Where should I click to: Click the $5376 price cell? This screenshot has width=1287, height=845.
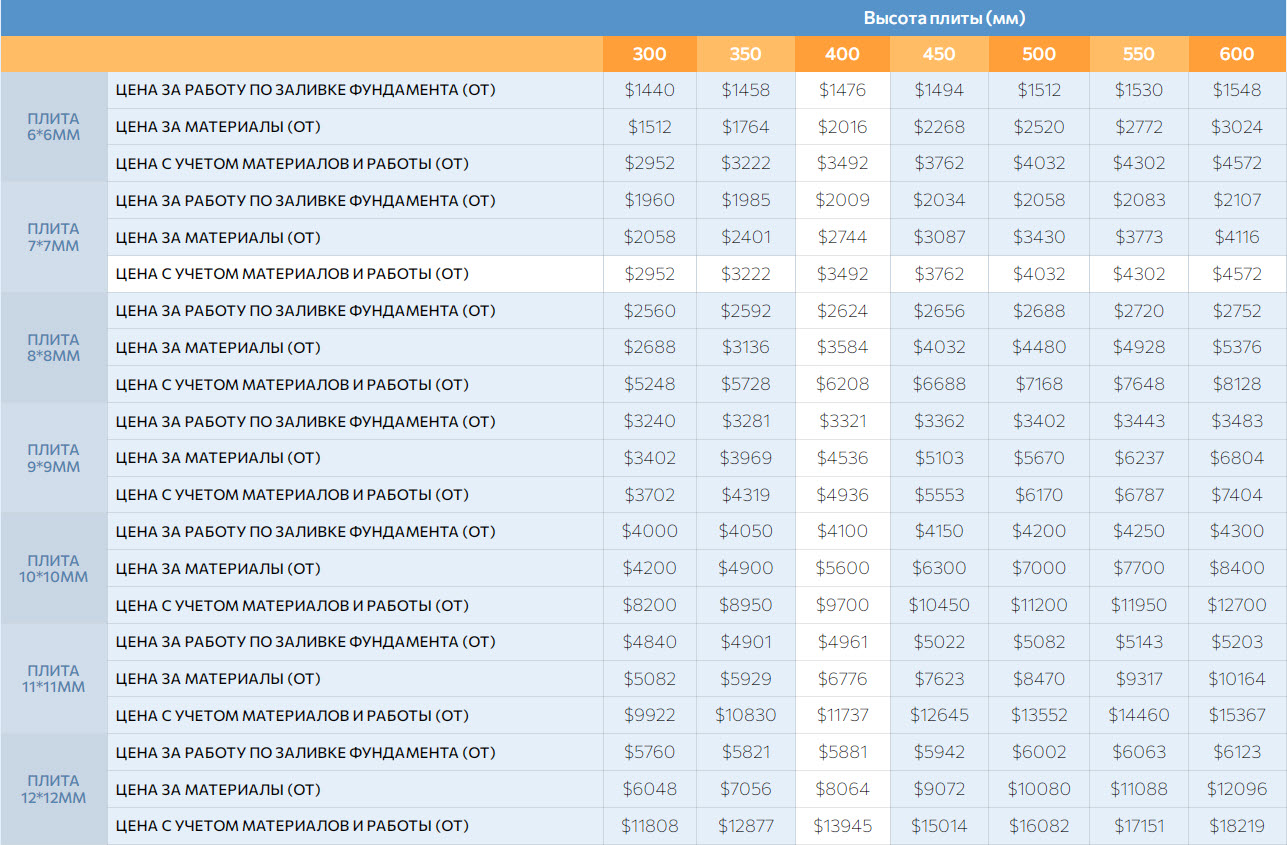coord(1237,348)
